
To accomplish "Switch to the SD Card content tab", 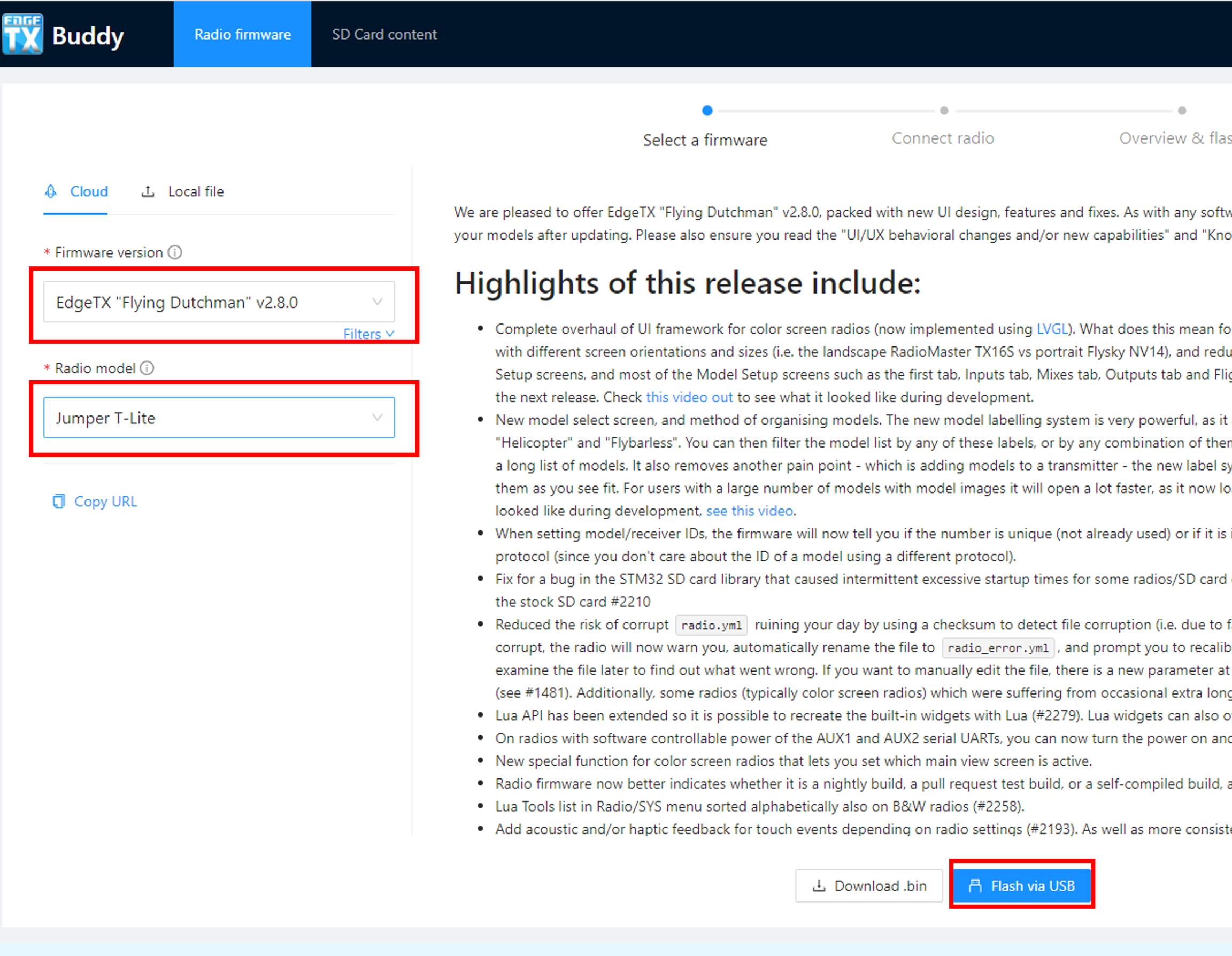I will (384, 34).
